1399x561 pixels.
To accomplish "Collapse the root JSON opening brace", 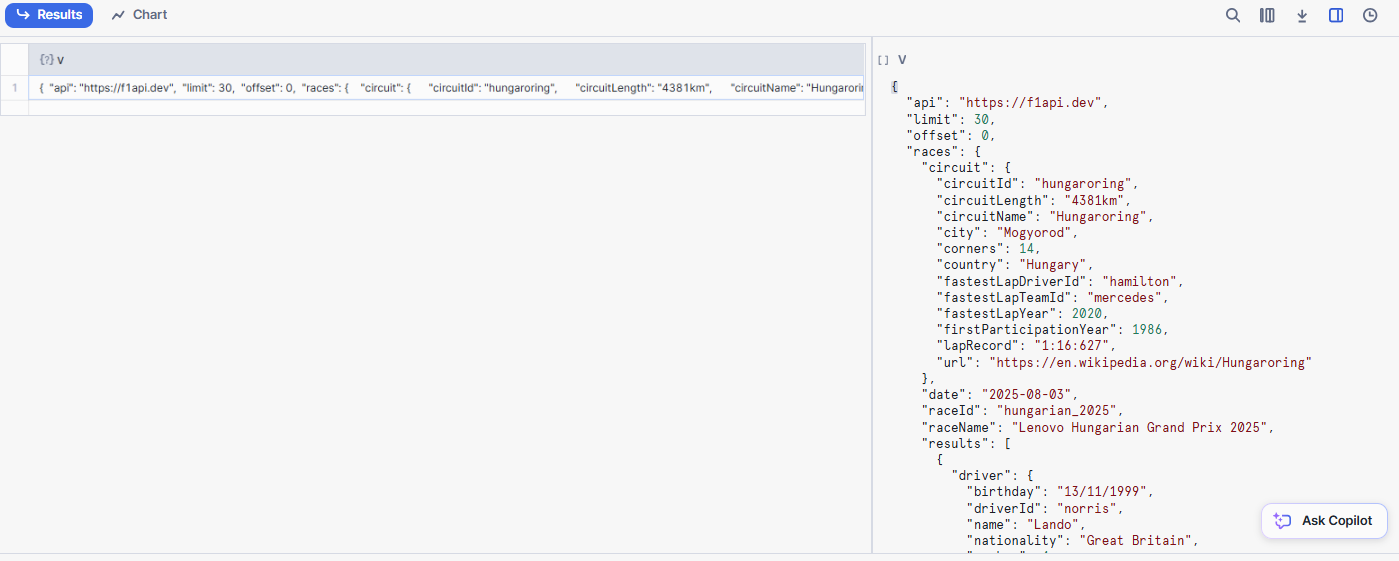I will click(x=894, y=86).
